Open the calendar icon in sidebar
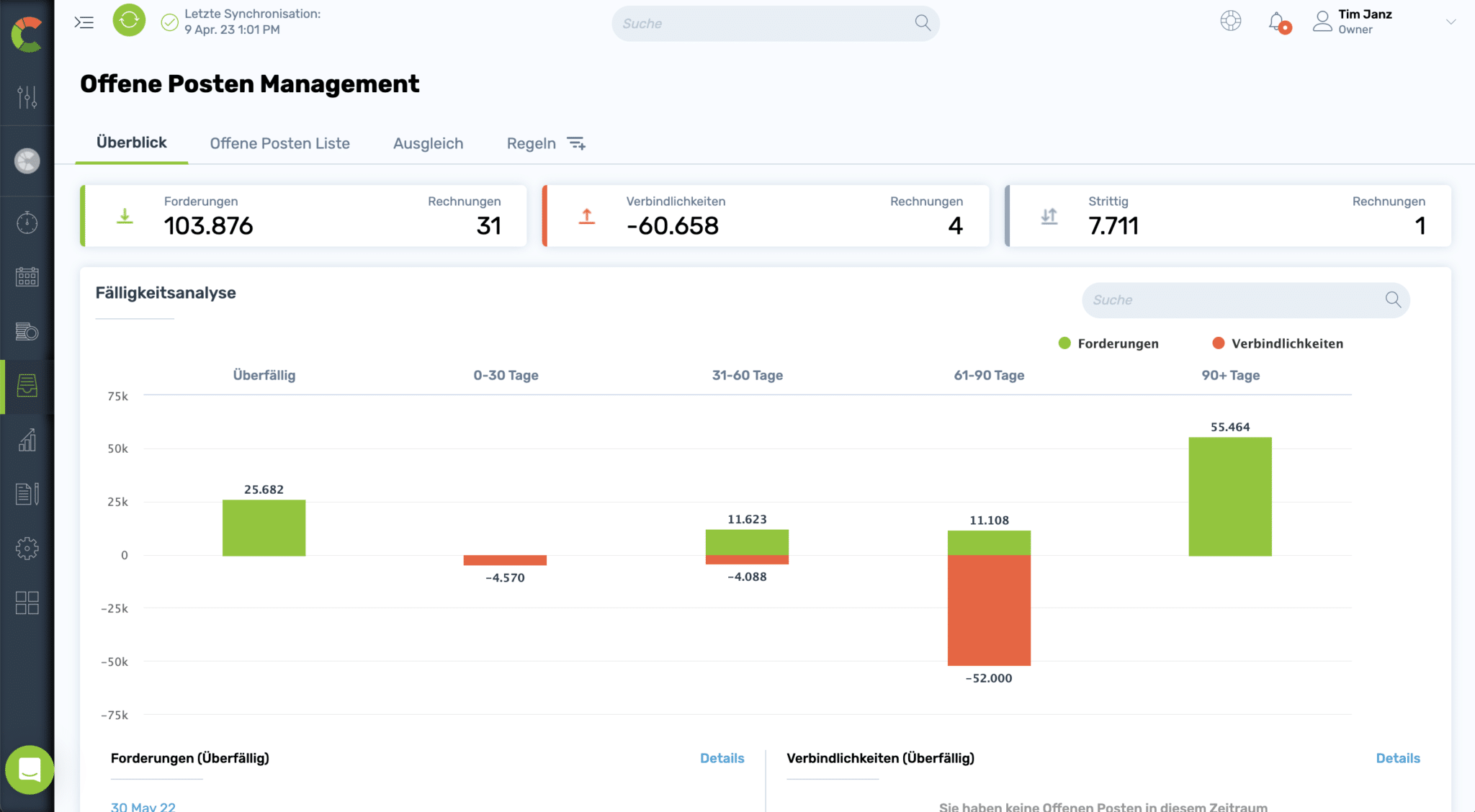 (x=27, y=276)
